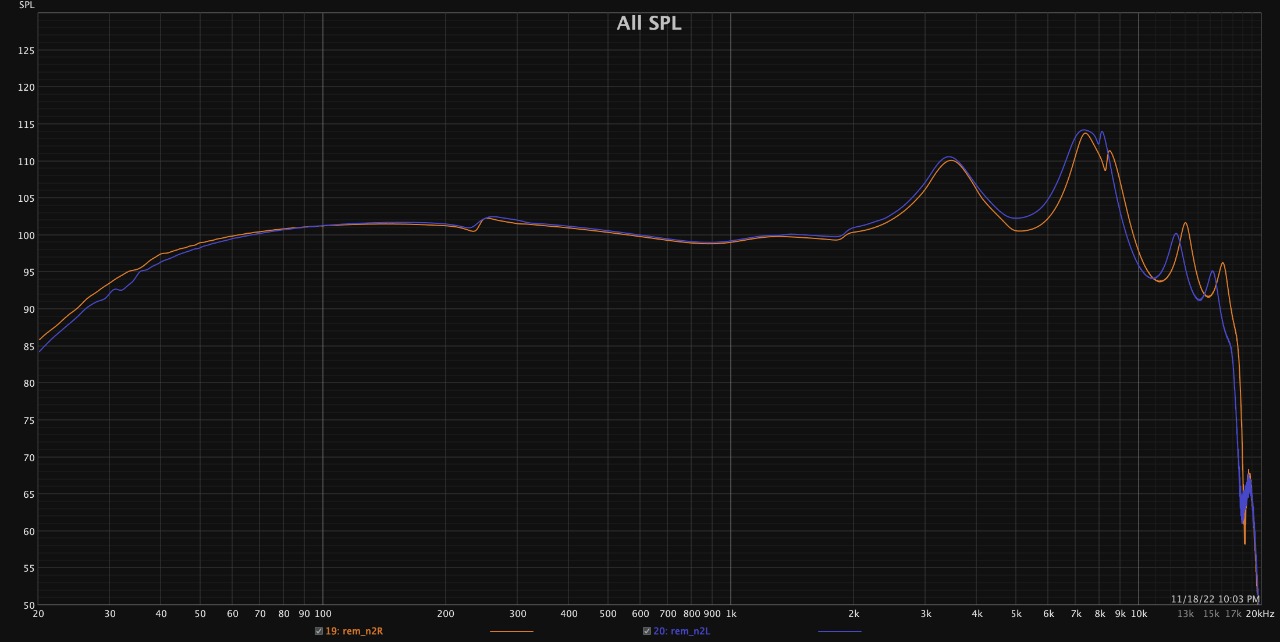Click the orange line sample for rem_n2R
The height and width of the screenshot is (642, 1280).
coord(511,631)
